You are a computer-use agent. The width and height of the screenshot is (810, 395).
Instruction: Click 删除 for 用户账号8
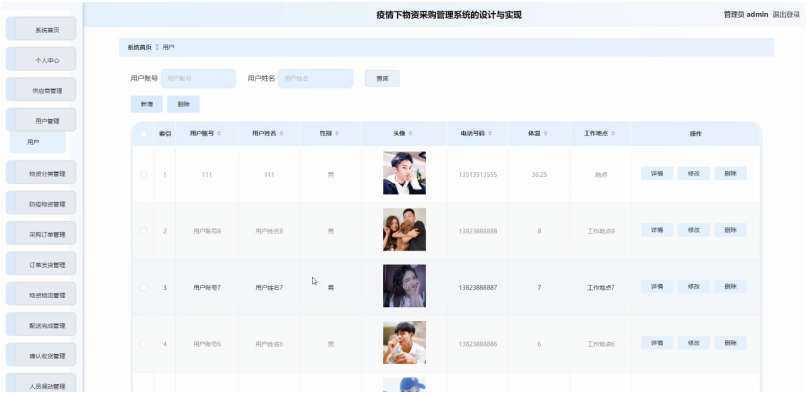pyautogui.click(x=730, y=230)
